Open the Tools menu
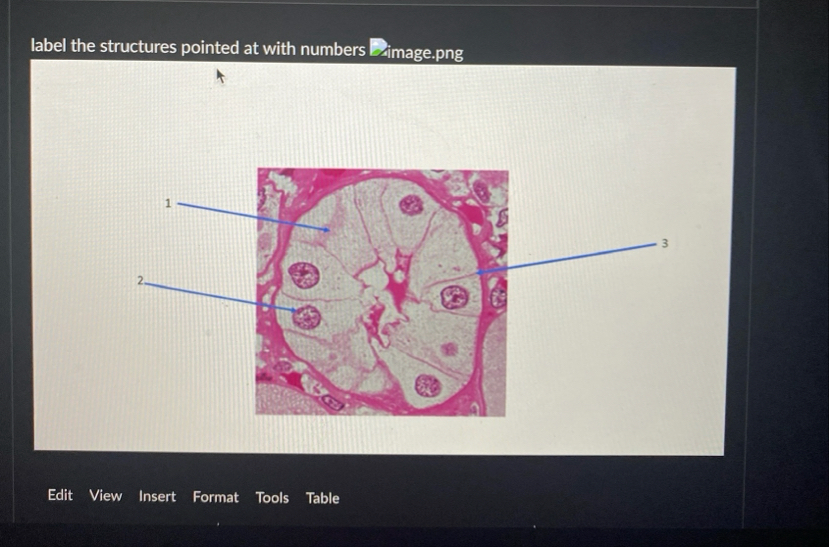Screen dimensions: 829x547 coord(272,497)
